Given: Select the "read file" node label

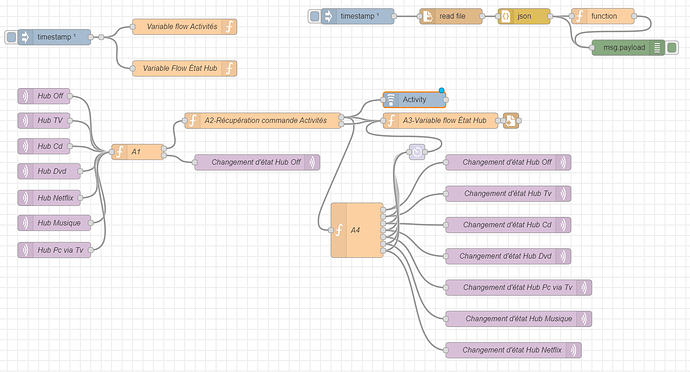Looking at the screenshot, I should (452, 16).
